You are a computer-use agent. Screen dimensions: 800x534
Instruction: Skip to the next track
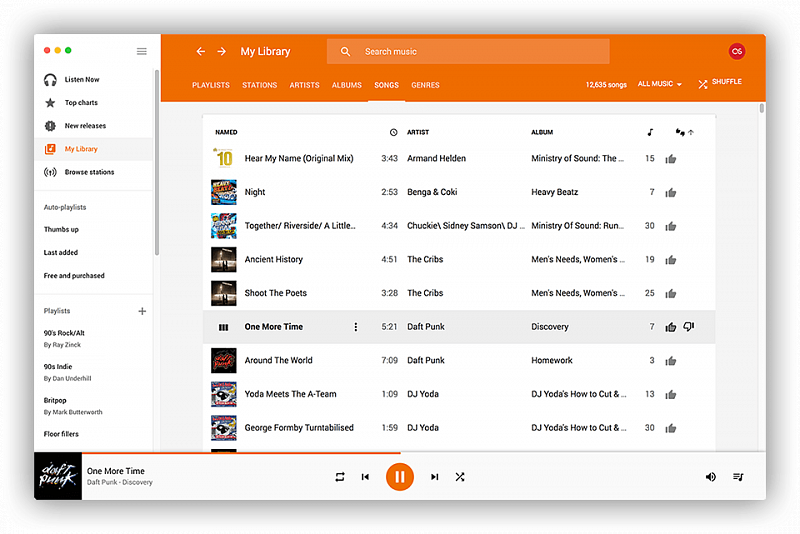tap(434, 477)
